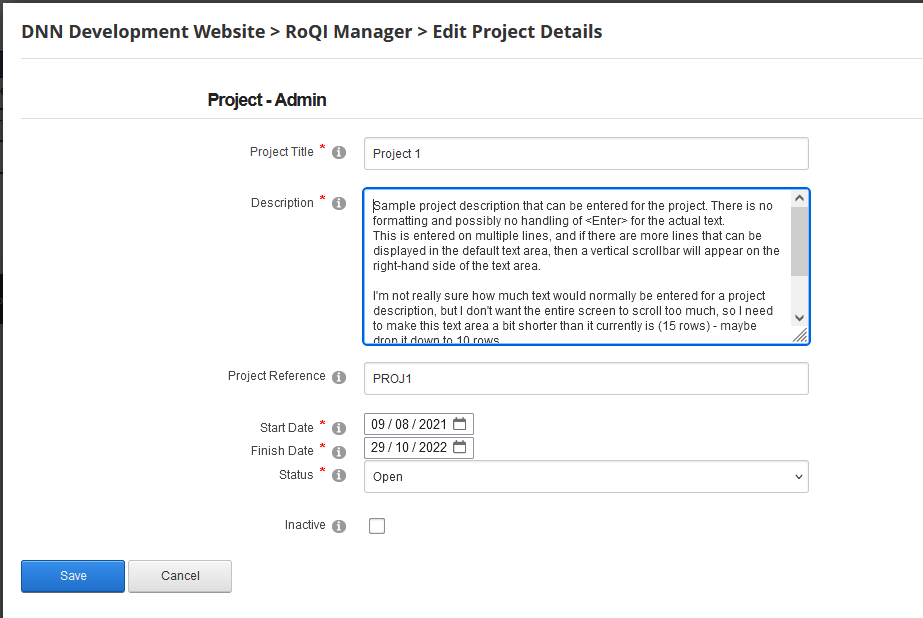923x618 pixels.
Task: Open the Start Date calendar picker icon
Action: click(x=459, y=423)
